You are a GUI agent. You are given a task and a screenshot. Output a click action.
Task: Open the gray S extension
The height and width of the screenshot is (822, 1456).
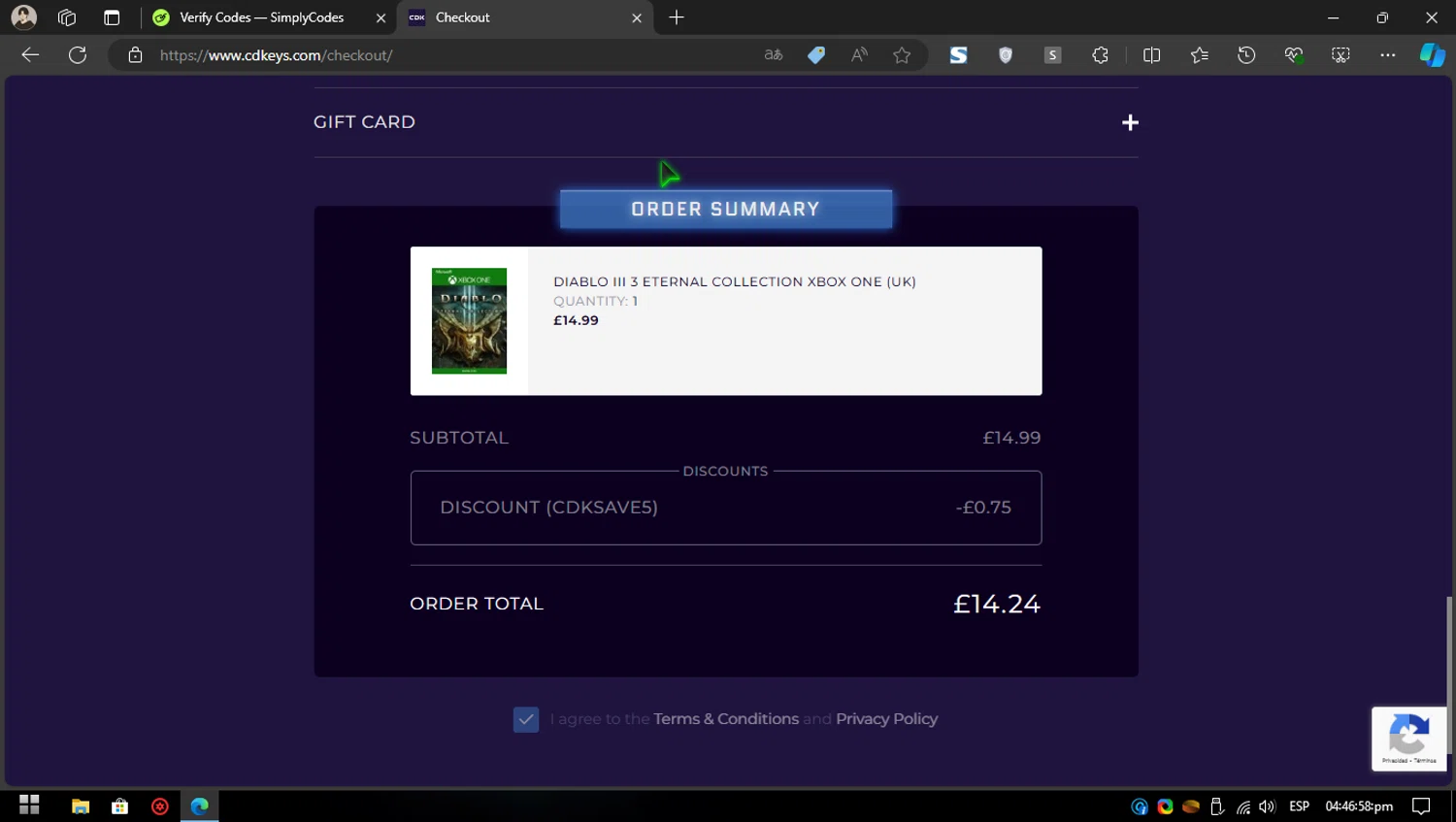(x=1052, y=55)
